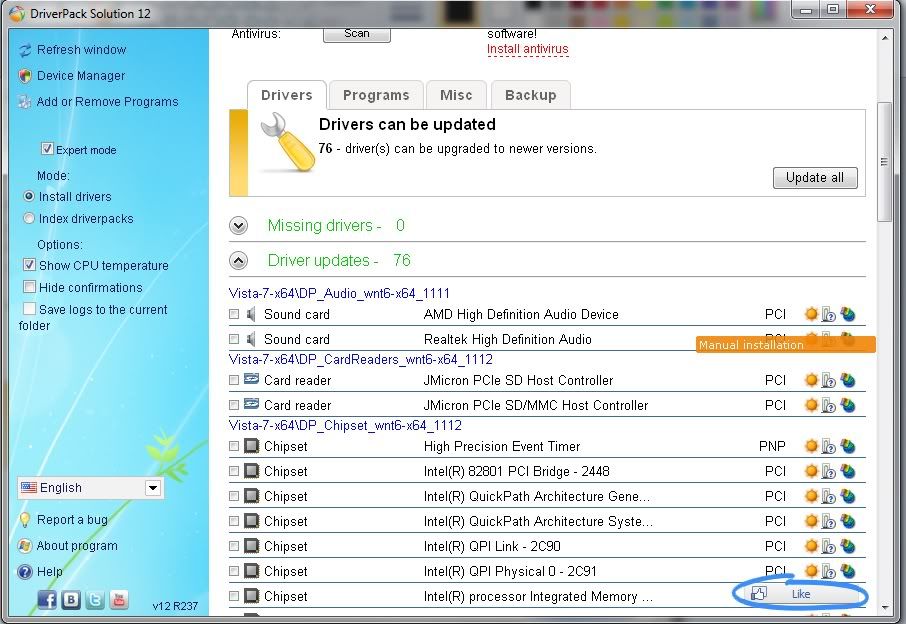
Task: Toggle Show CPU temperature checkbox
Action: point(29,265)
